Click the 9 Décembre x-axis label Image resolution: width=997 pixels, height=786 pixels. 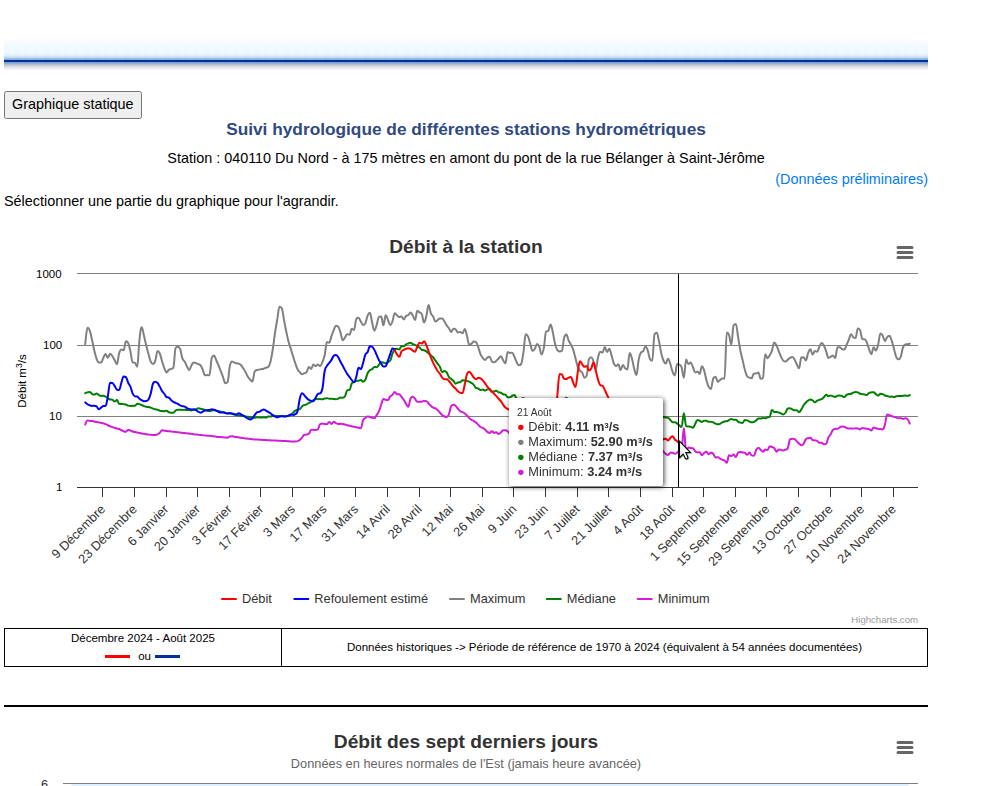click(79, 532)
